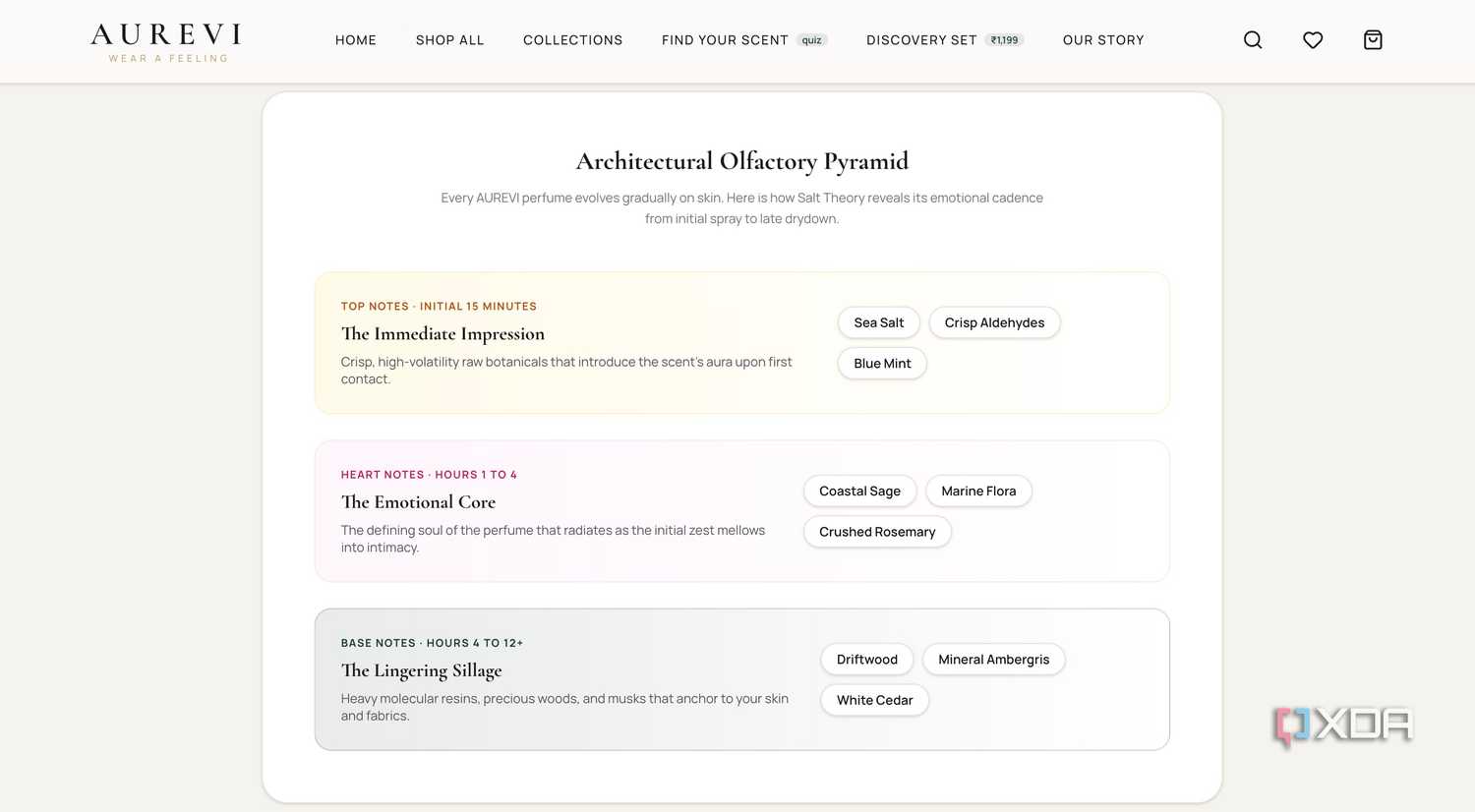Click the Top Notes Initial 15 Minutes label

point(439,307)
